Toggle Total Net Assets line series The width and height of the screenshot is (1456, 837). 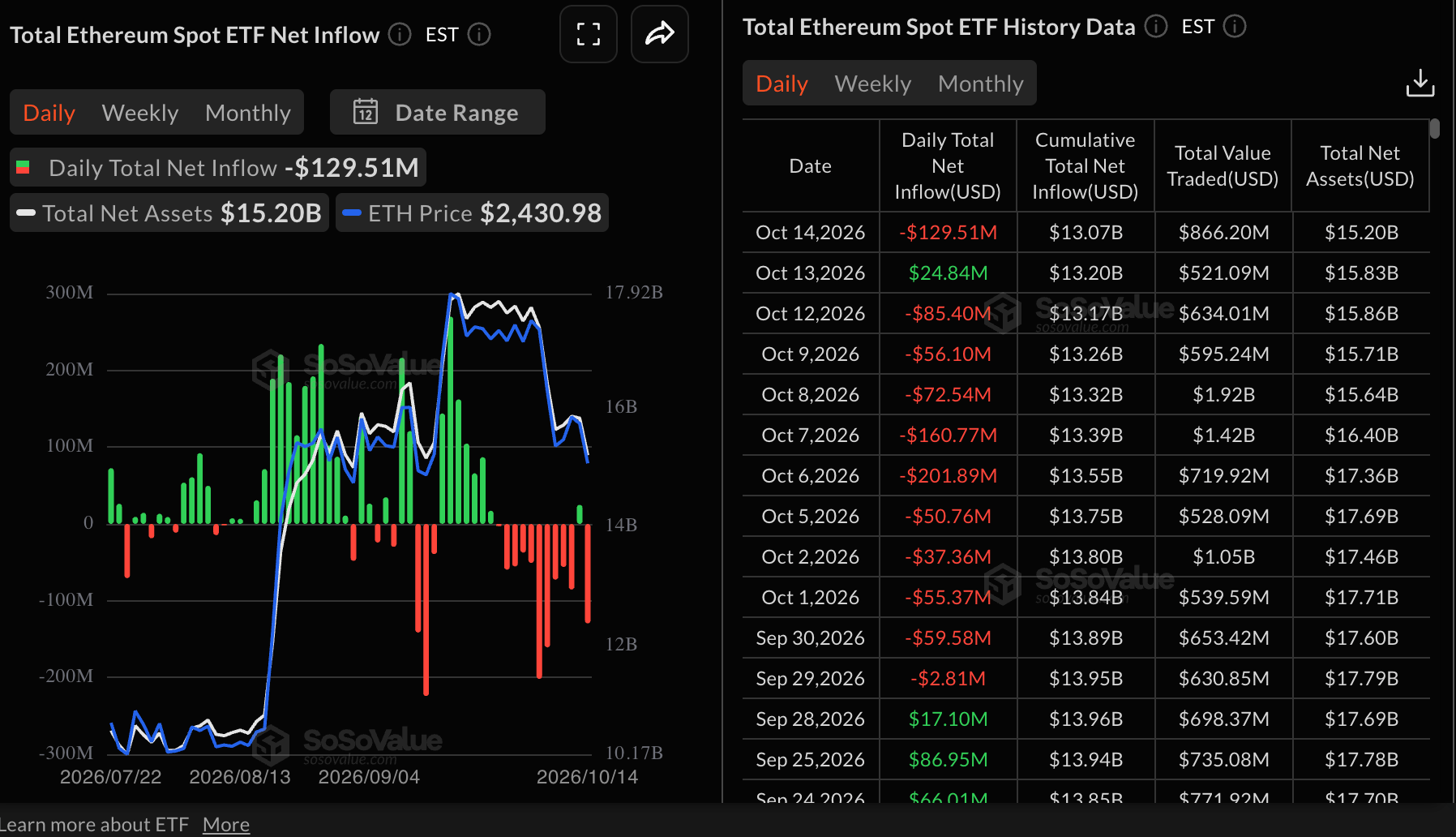coord(169,213)
